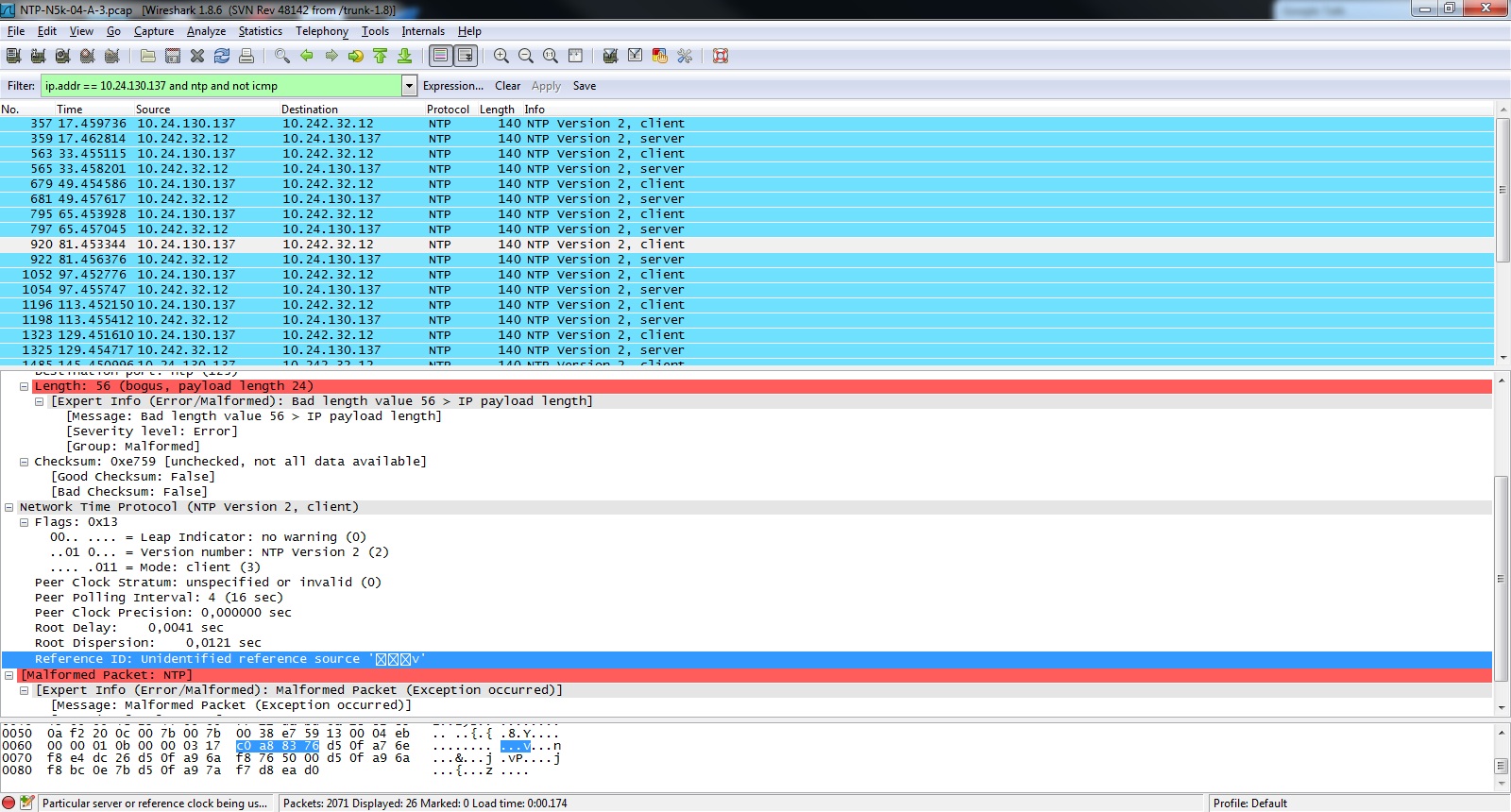This screenshot has width=1511, height=812.
Task: Go to packet number icon
Action: [x=356, y=56]
